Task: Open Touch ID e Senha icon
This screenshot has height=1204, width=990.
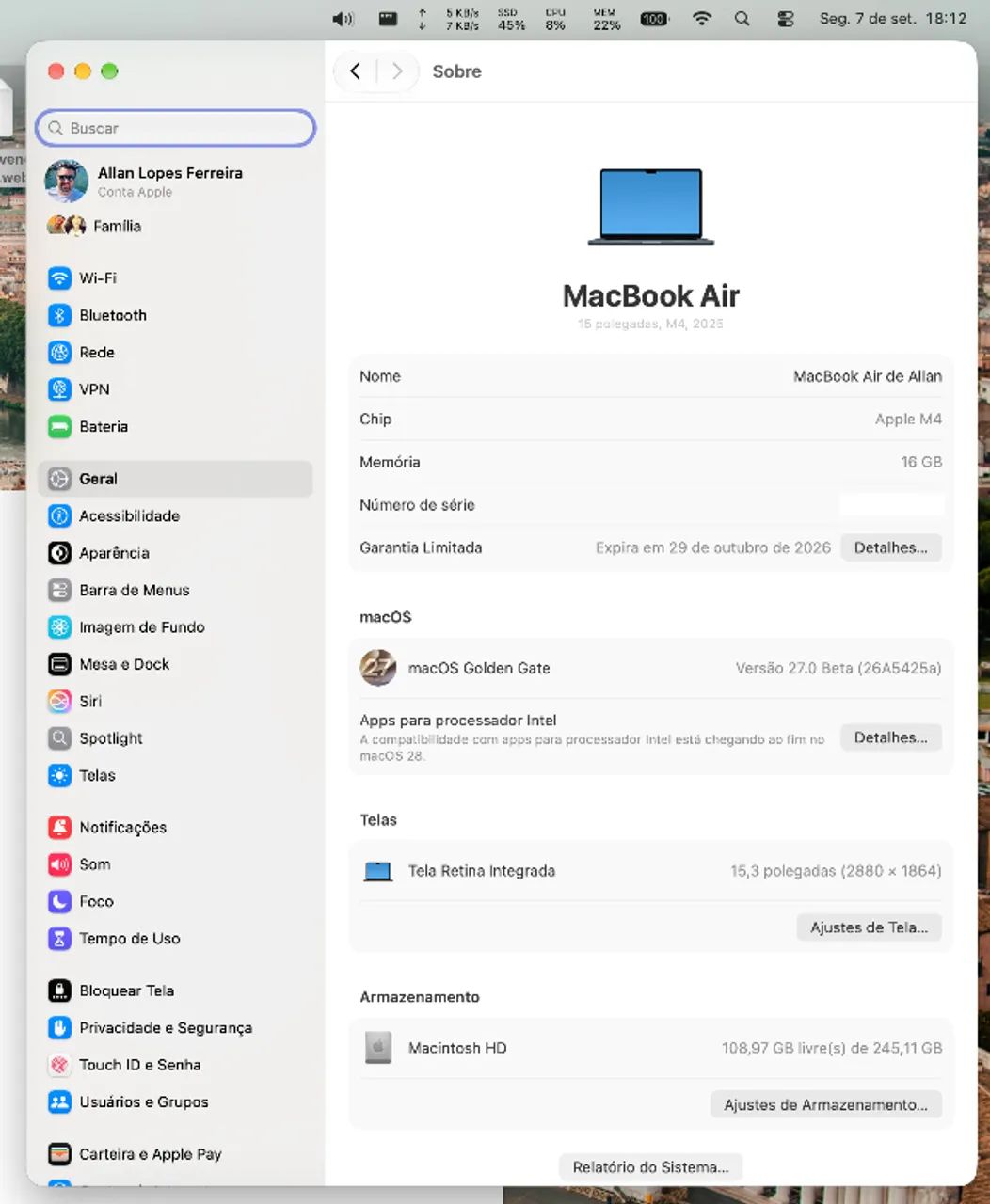Action: coord(59,1065)
